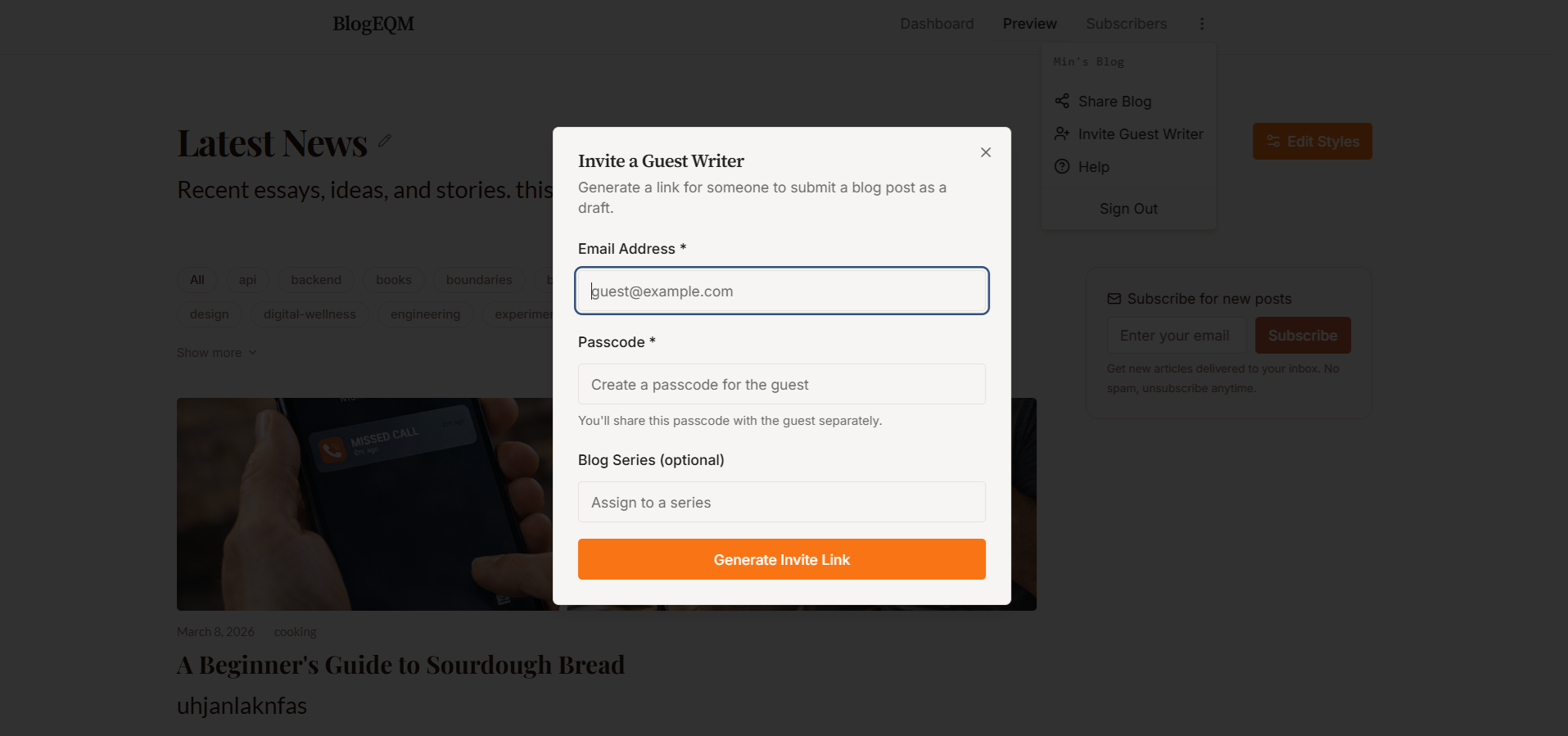The height and width of the screenshot is (736, 1568).
Task: Click the Email Address input field
Action: [782, 291]
